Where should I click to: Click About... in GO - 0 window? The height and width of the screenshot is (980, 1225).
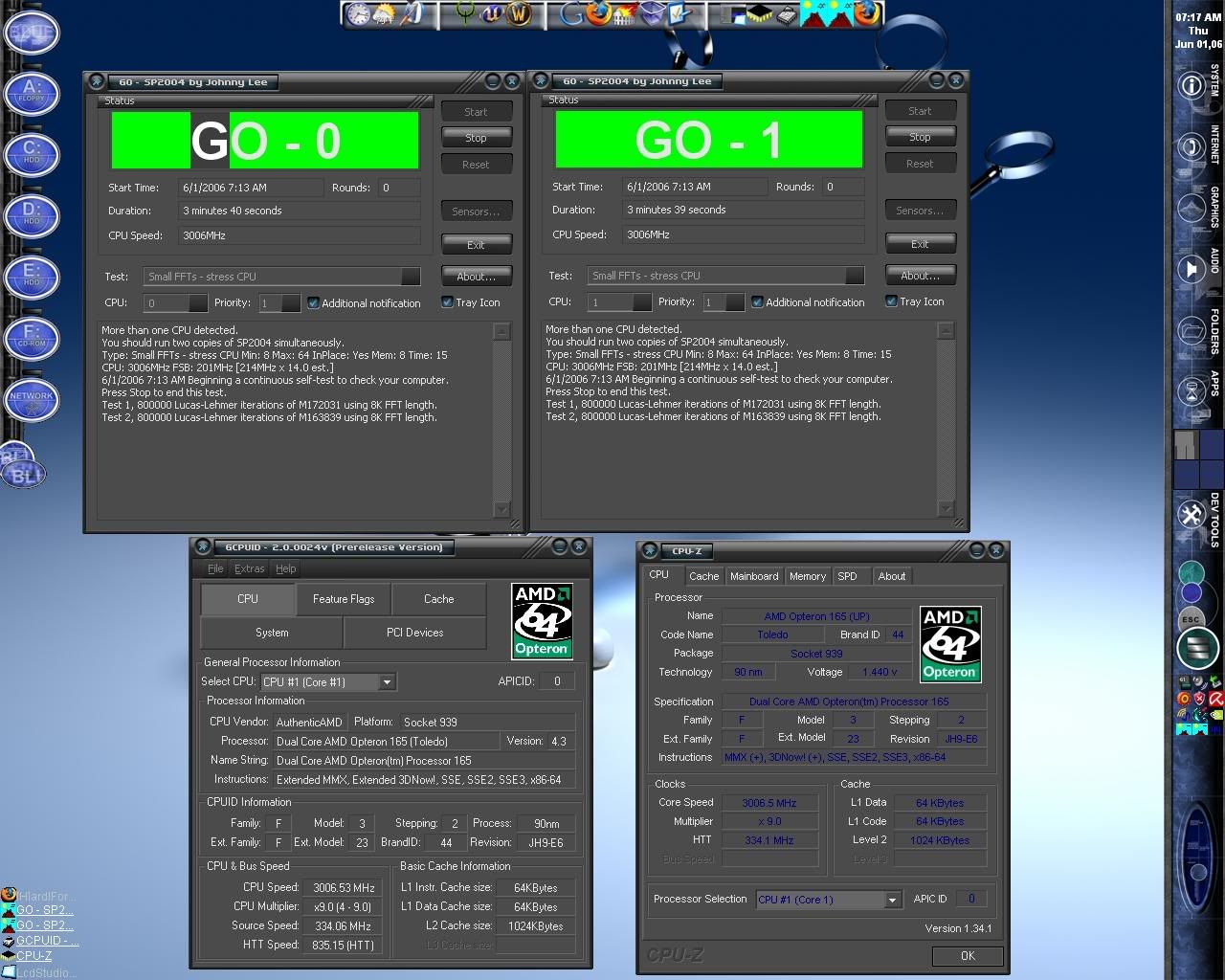(x=476, y=277)
